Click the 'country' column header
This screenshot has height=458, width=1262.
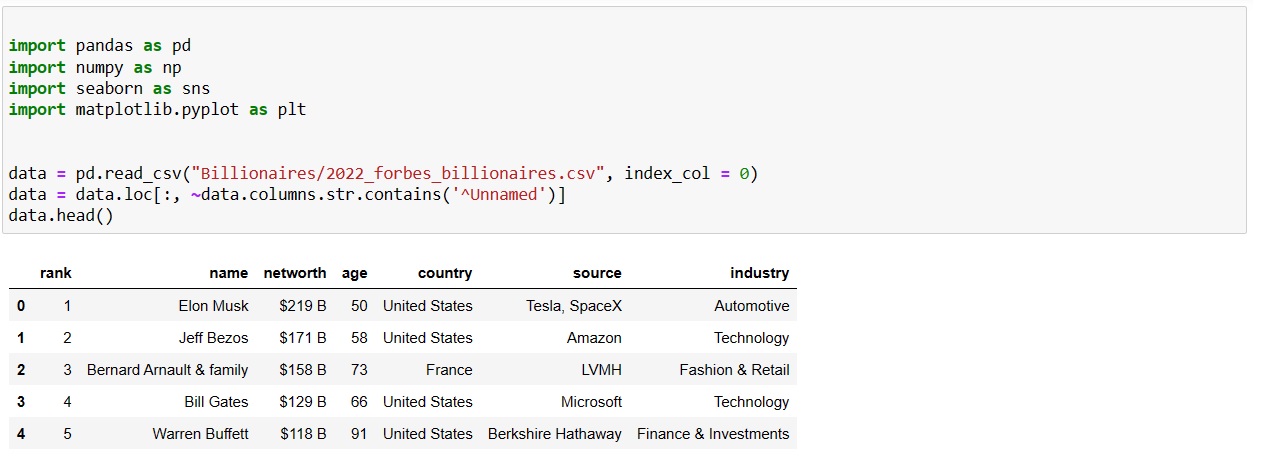click(x=445, y=273)
